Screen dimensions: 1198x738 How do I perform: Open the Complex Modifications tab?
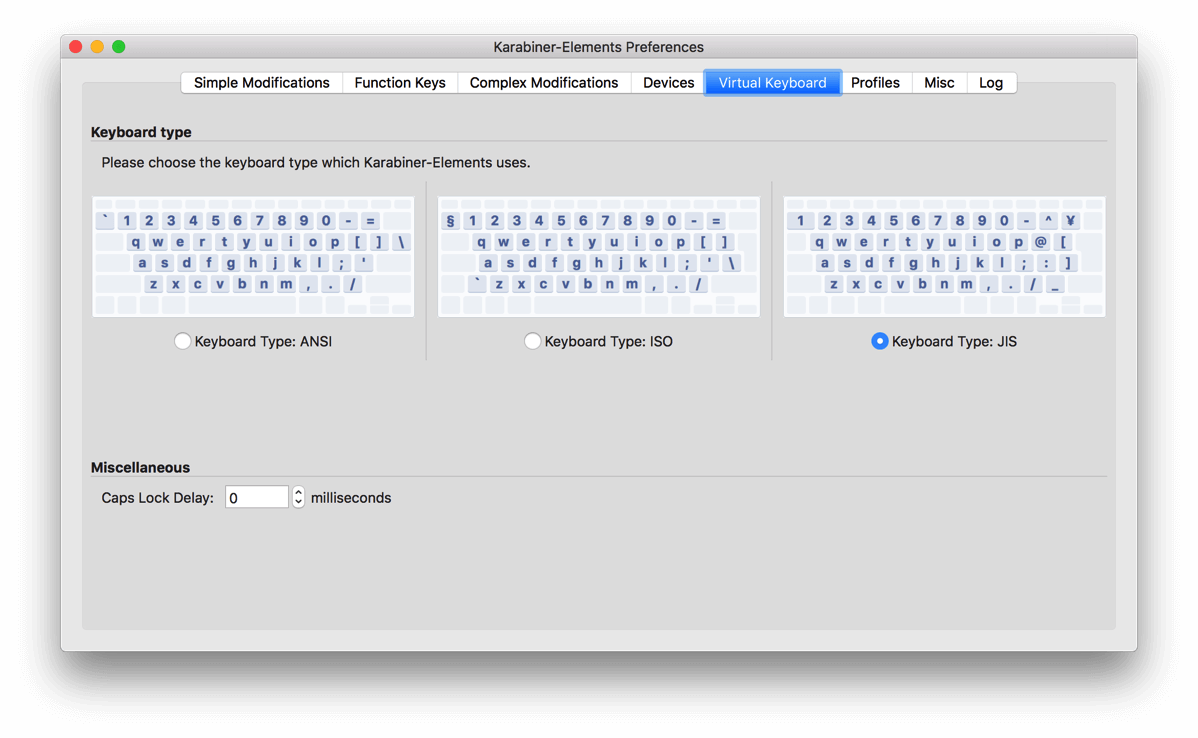click(543, 83)
